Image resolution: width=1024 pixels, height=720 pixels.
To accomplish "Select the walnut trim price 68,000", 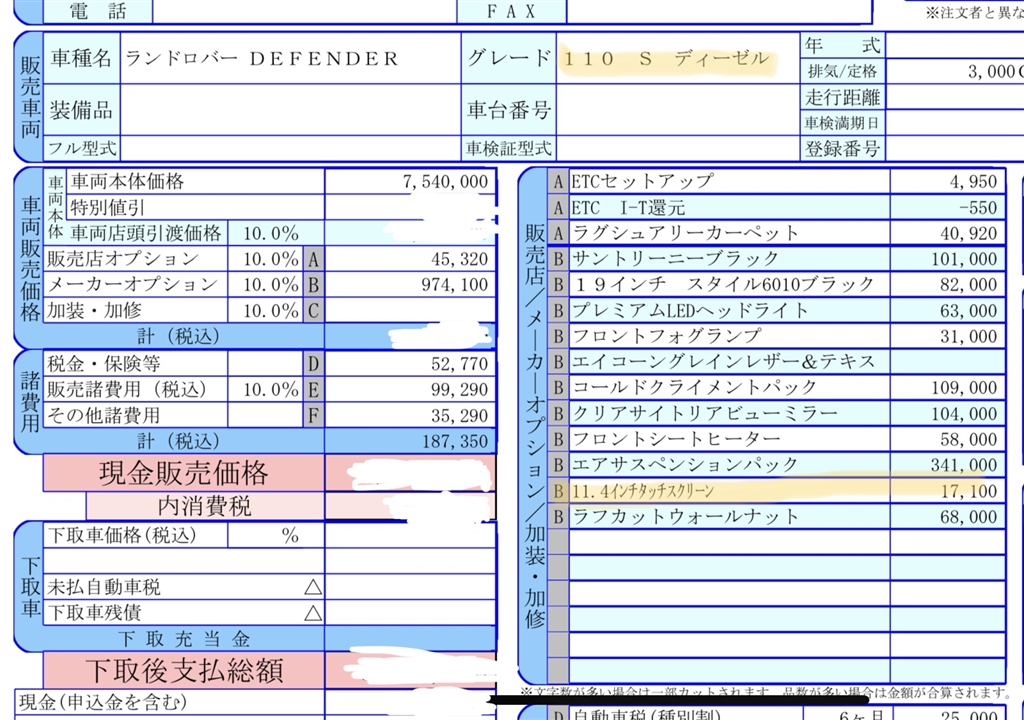I will coord(968,517).
